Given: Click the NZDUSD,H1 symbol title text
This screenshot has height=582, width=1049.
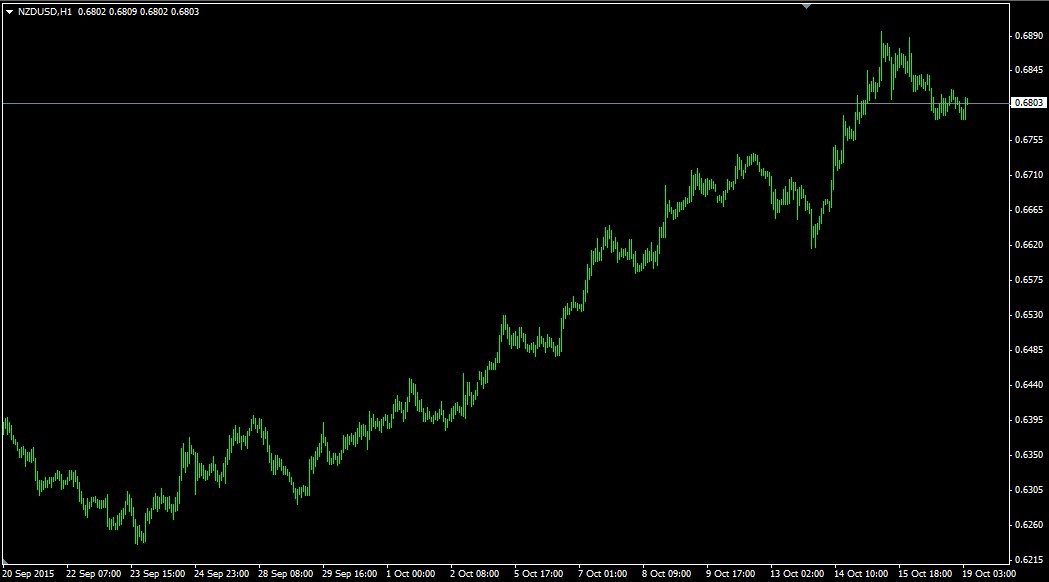Looking at the screenshot, I should (x=45, y=11).
